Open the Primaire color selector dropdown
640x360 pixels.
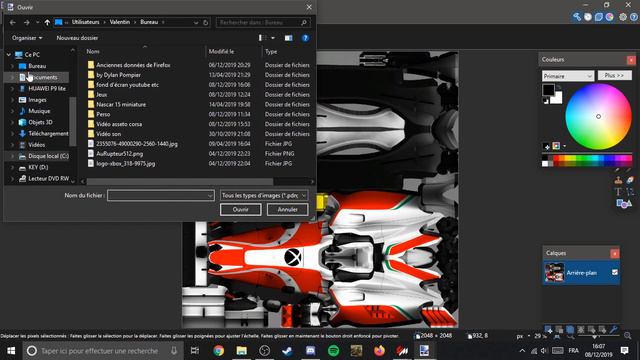tap(568, 76)
